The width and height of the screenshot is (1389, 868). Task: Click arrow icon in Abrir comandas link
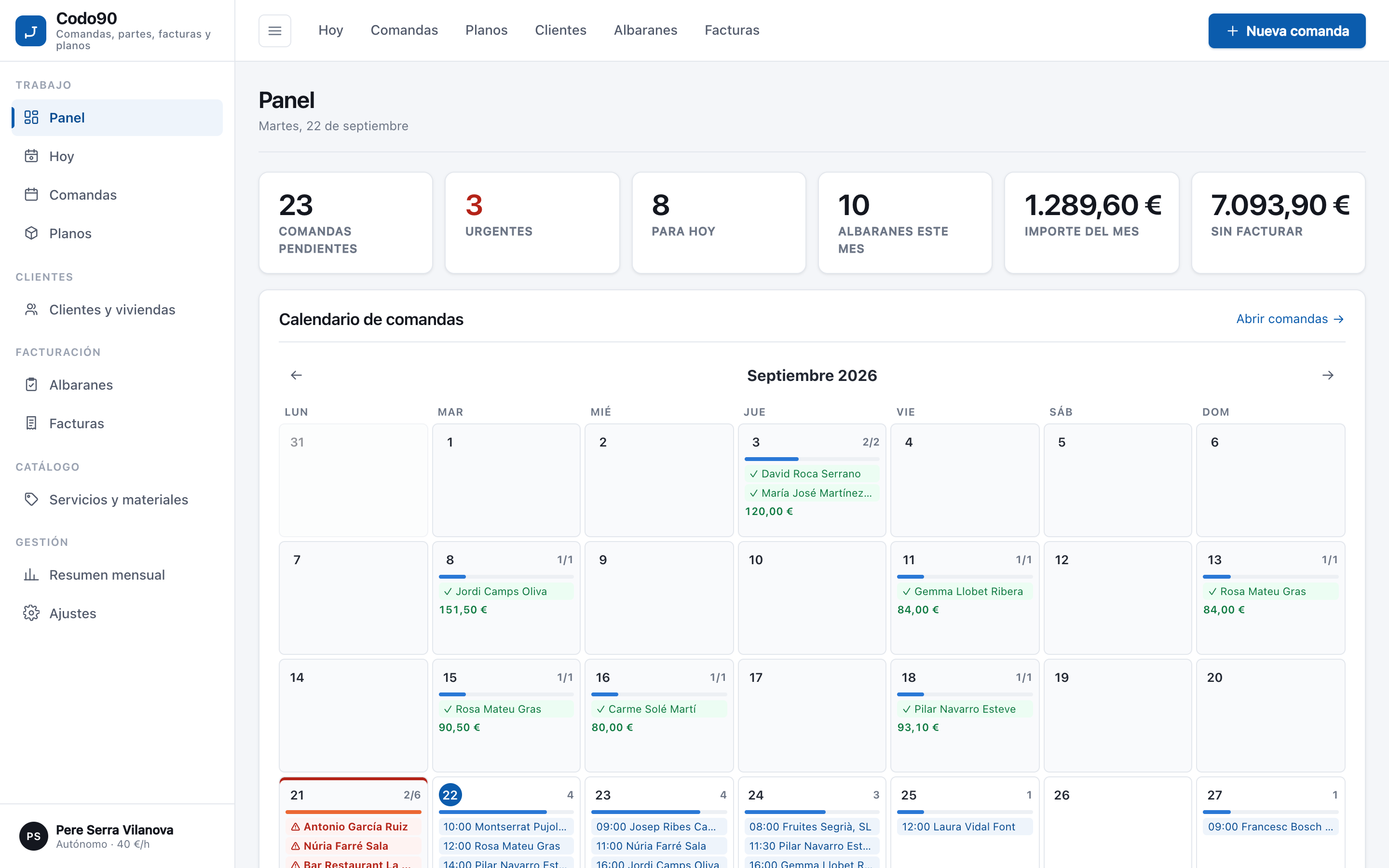point(1338,319)
